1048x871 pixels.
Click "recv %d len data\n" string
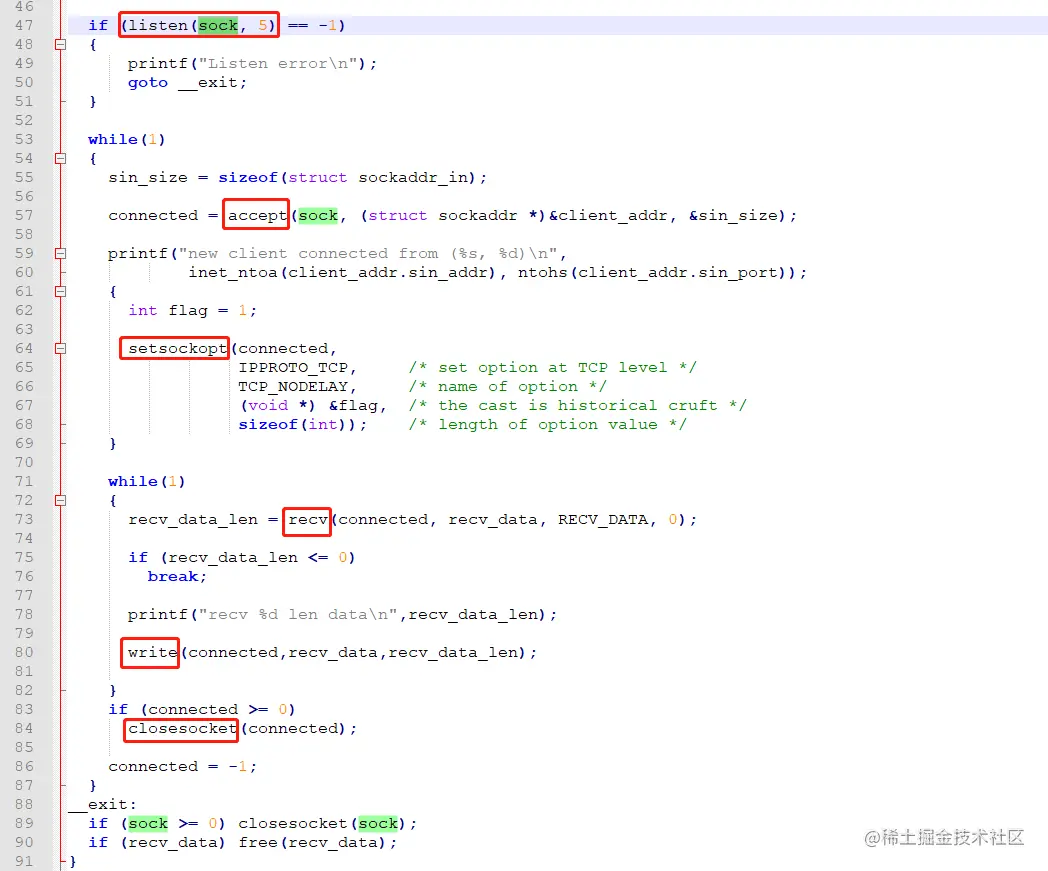[x=298, y=614]
